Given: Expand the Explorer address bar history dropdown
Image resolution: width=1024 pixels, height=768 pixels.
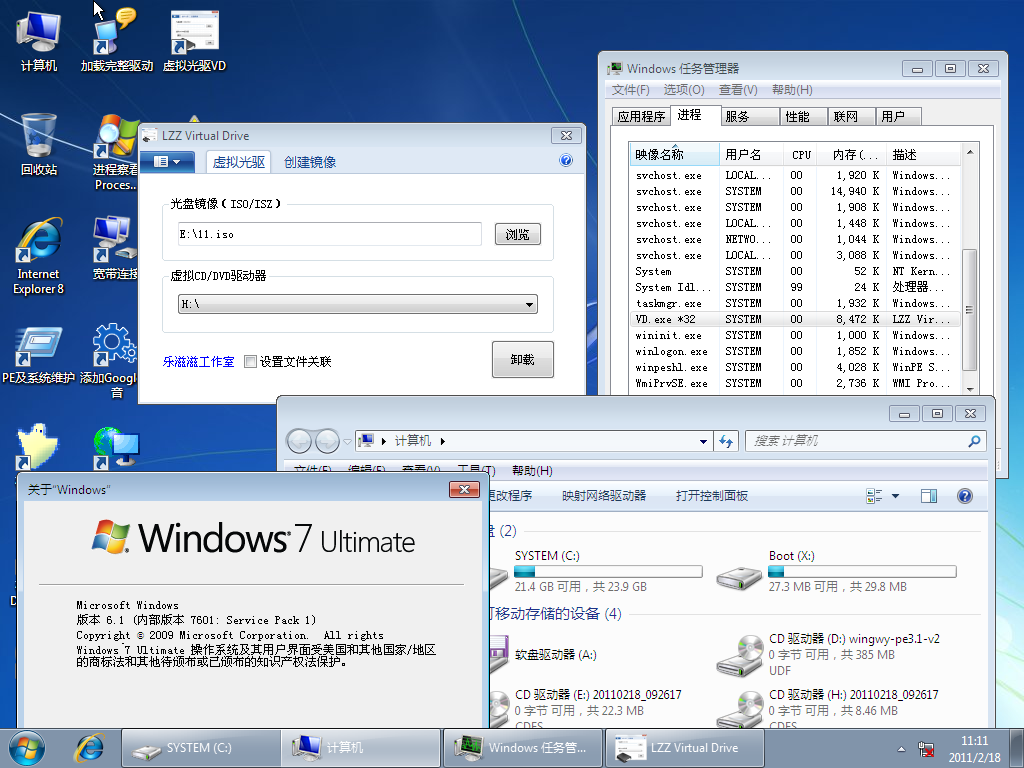Looking at the screenshot, I should point(703,441).
